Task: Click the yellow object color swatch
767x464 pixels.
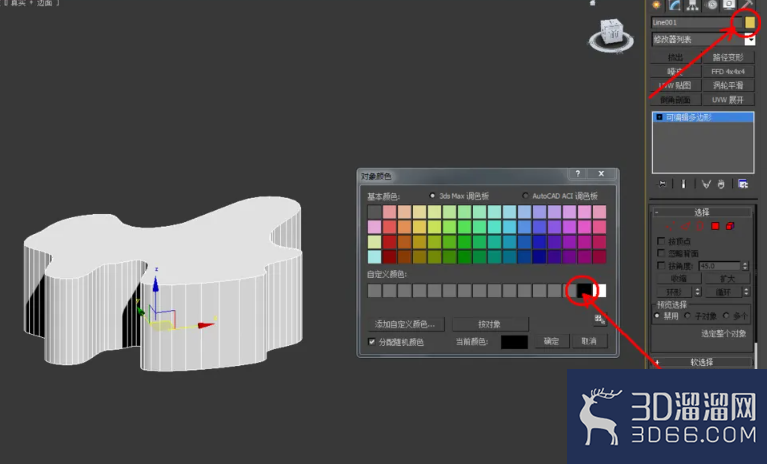Action: [x=749, y=22]
